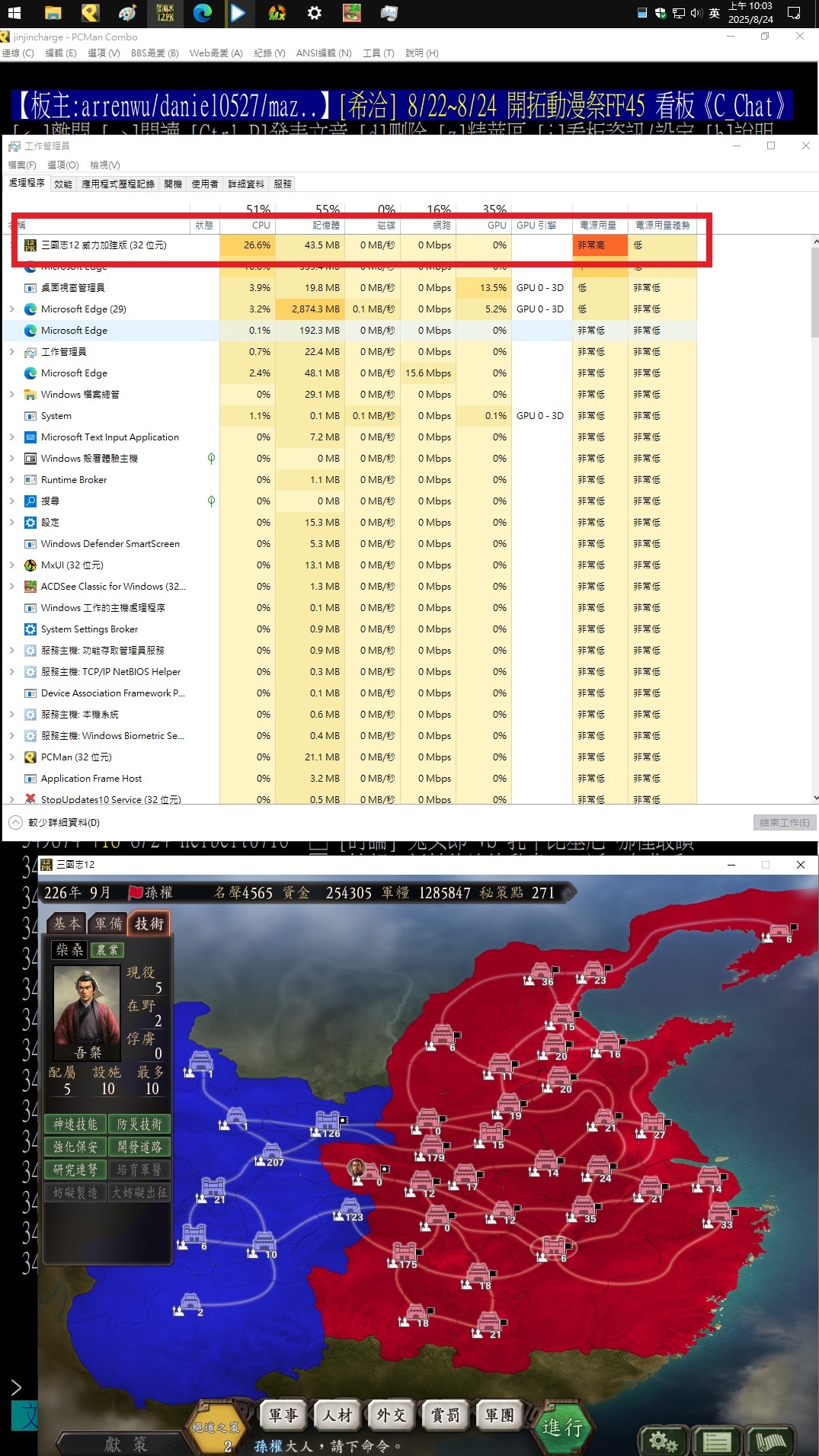Click the officer portrait of 吾粲

click(87, 1013)
